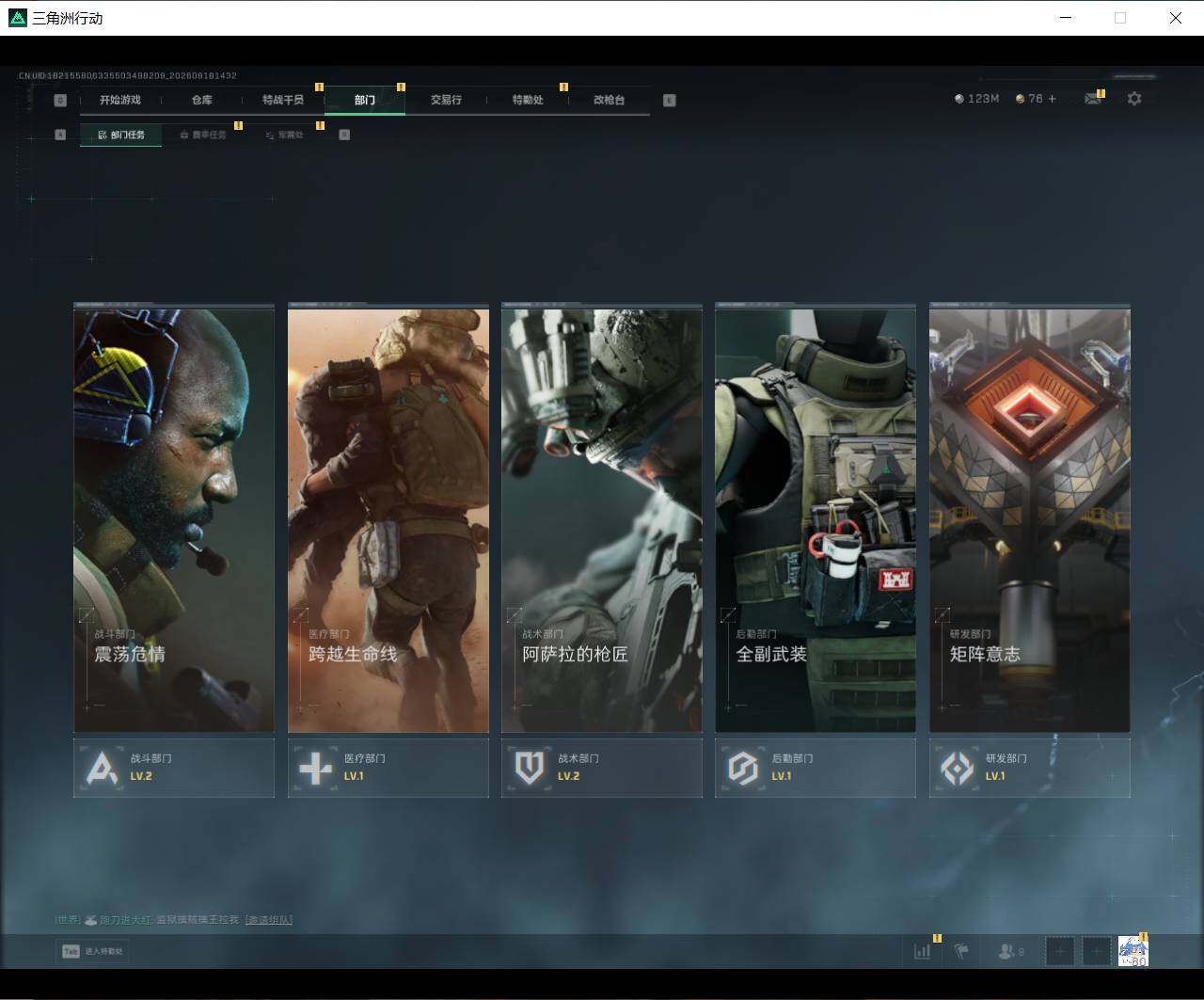1204x1000 pixels.
Task: Click the Tab 进入特勤处 button
Action: (92, 951)
